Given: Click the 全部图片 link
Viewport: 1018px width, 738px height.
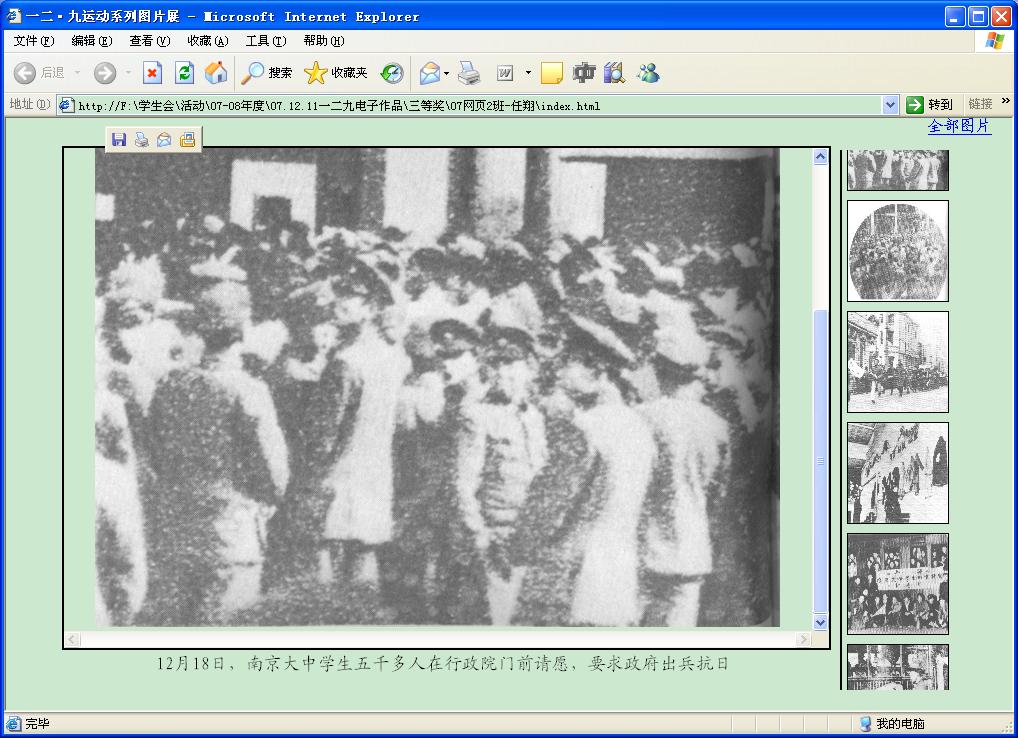Looking at the screenshot, I should (959, 126).
